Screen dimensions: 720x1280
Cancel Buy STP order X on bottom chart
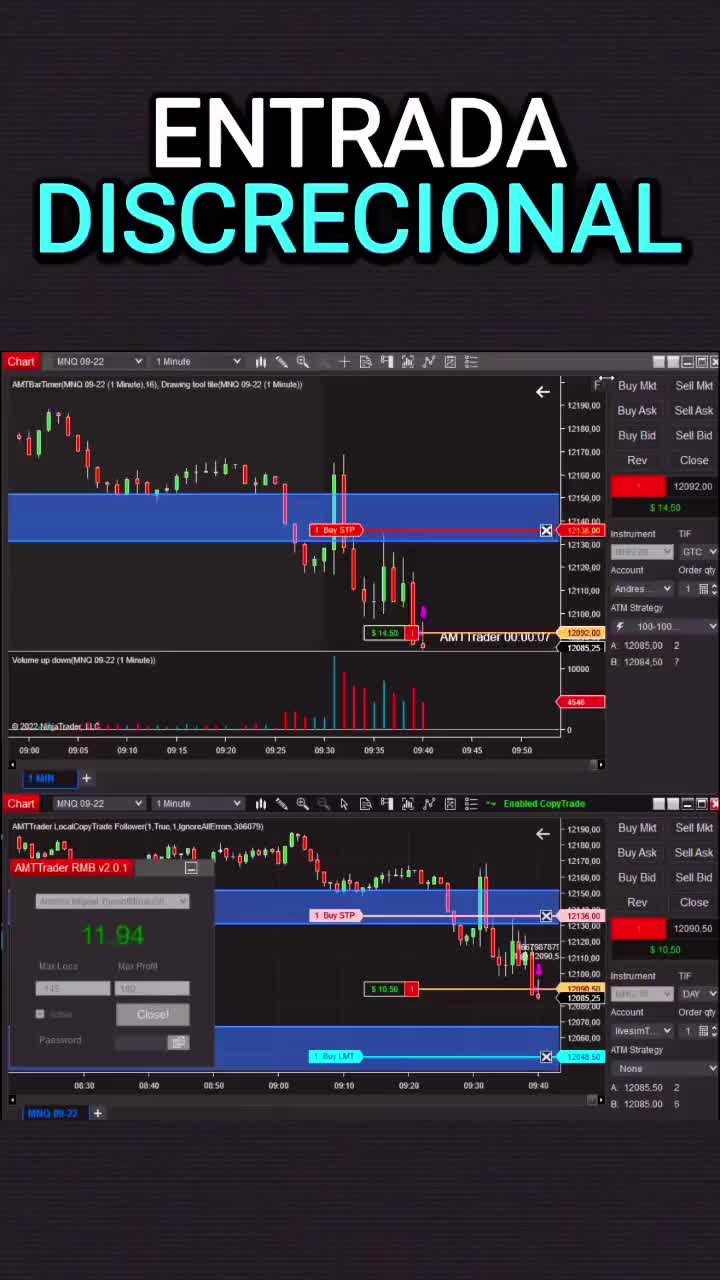(x=546, y=916)
